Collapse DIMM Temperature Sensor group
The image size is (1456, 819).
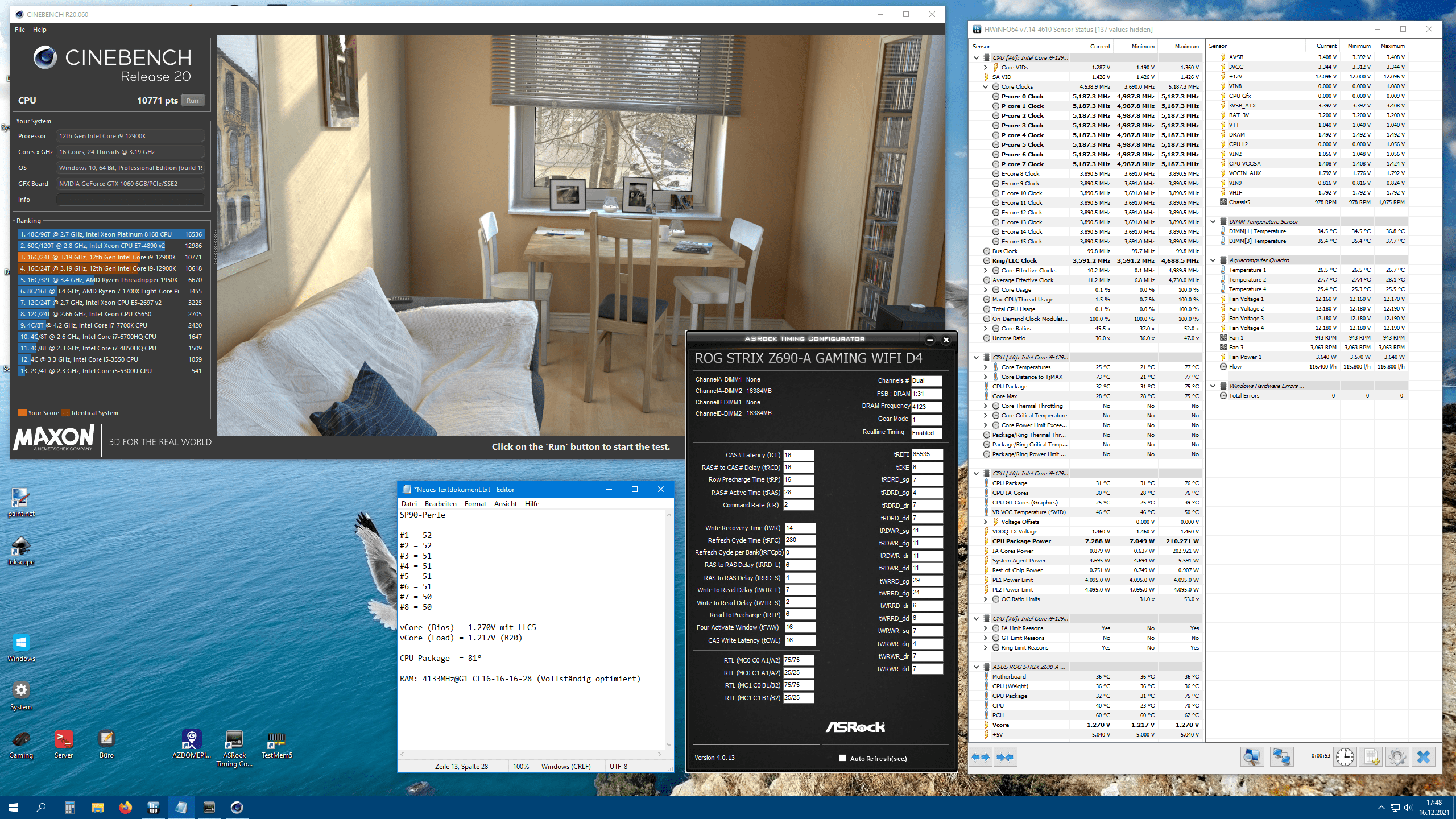pos(1213,221)
